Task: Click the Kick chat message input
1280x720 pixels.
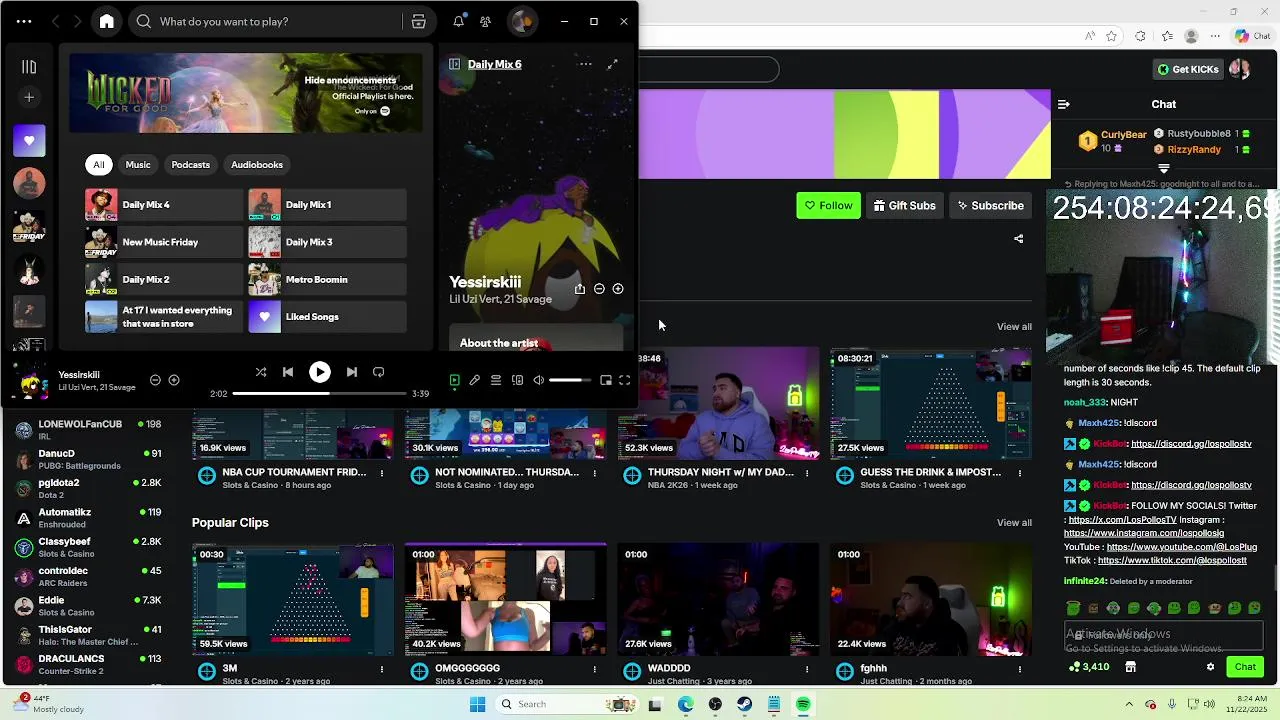Action: coord(1164,635)
